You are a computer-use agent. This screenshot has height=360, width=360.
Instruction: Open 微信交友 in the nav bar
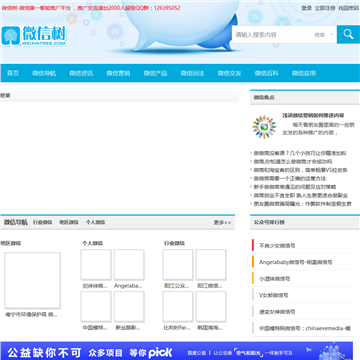(x=229, y=73)
